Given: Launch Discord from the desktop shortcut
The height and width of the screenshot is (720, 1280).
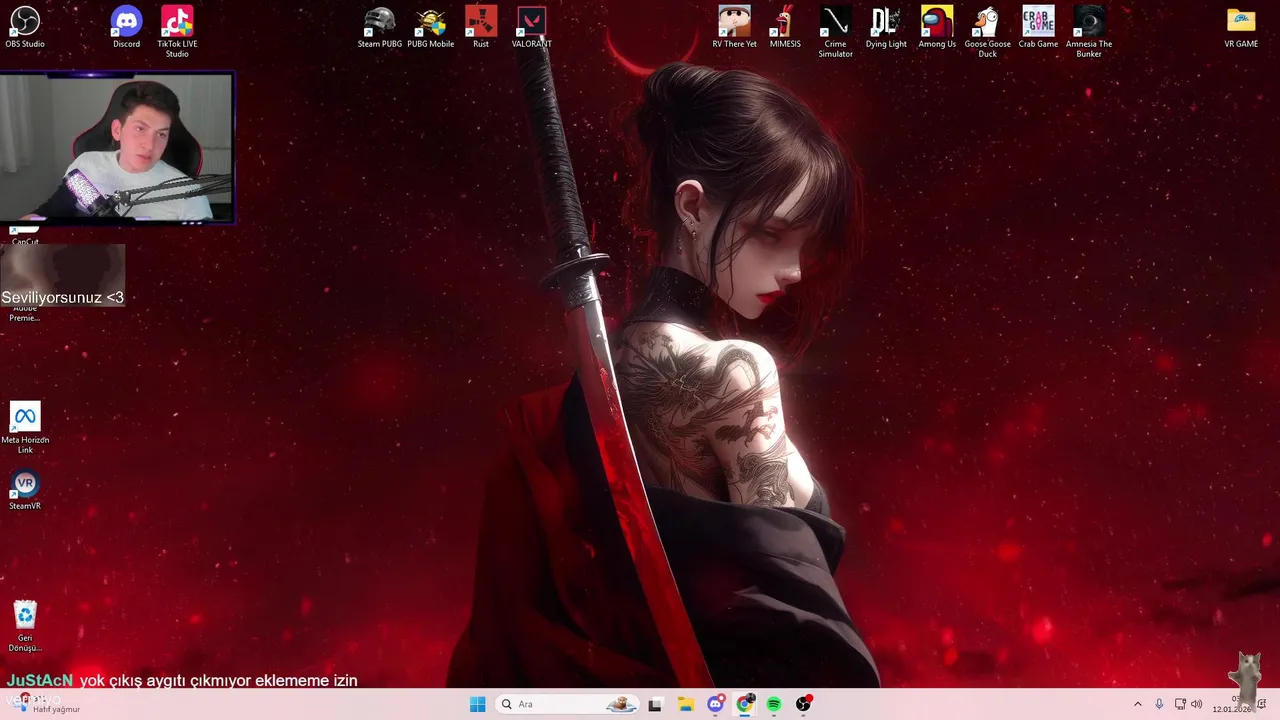Looking at the screenshot, I should (126, 27).
